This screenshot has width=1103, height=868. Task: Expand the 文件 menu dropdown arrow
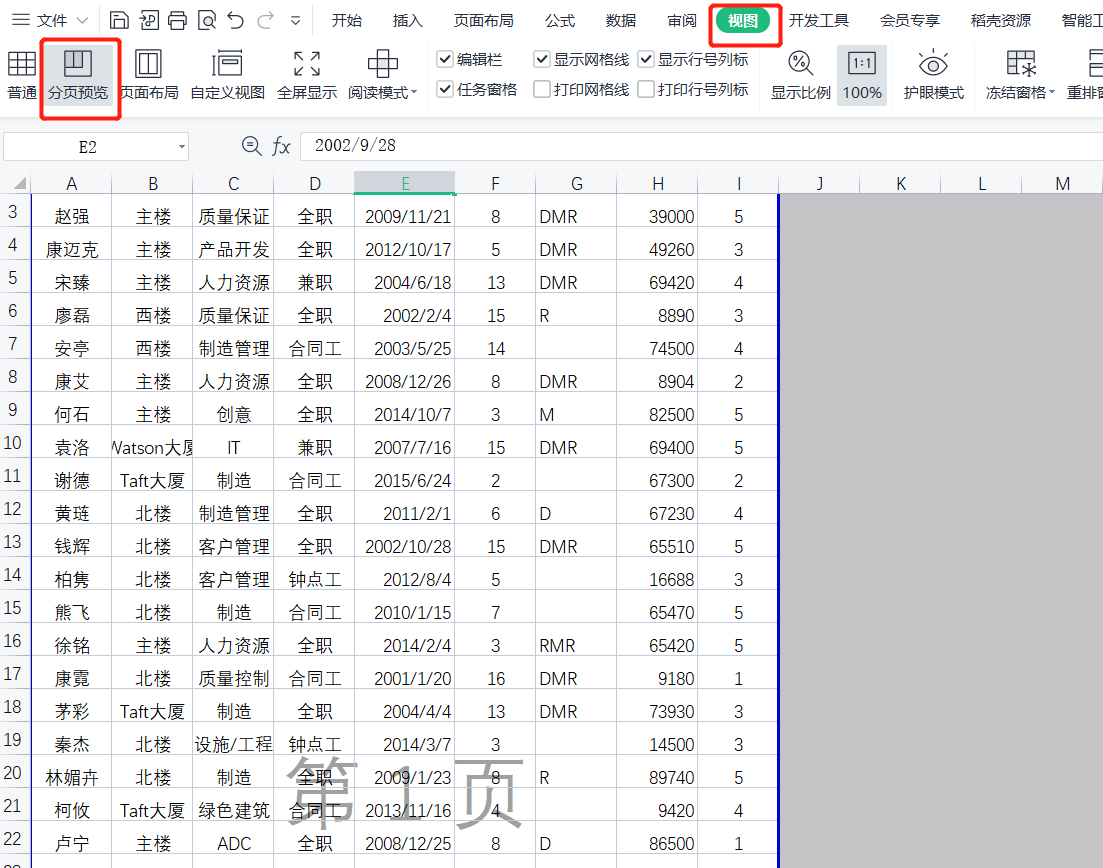(x=82, y=21)
